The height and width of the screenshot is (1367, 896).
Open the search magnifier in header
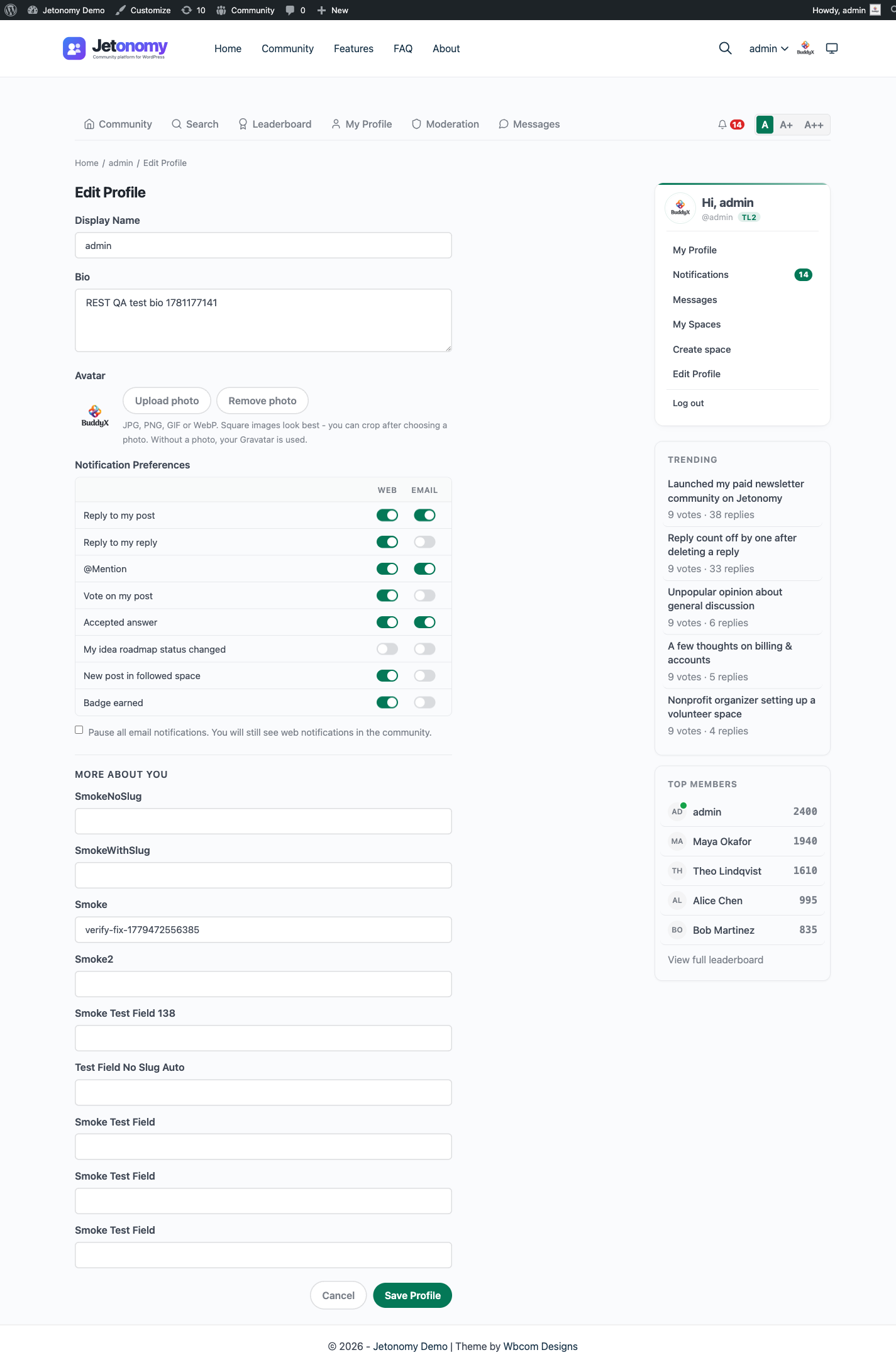point(725,48)
